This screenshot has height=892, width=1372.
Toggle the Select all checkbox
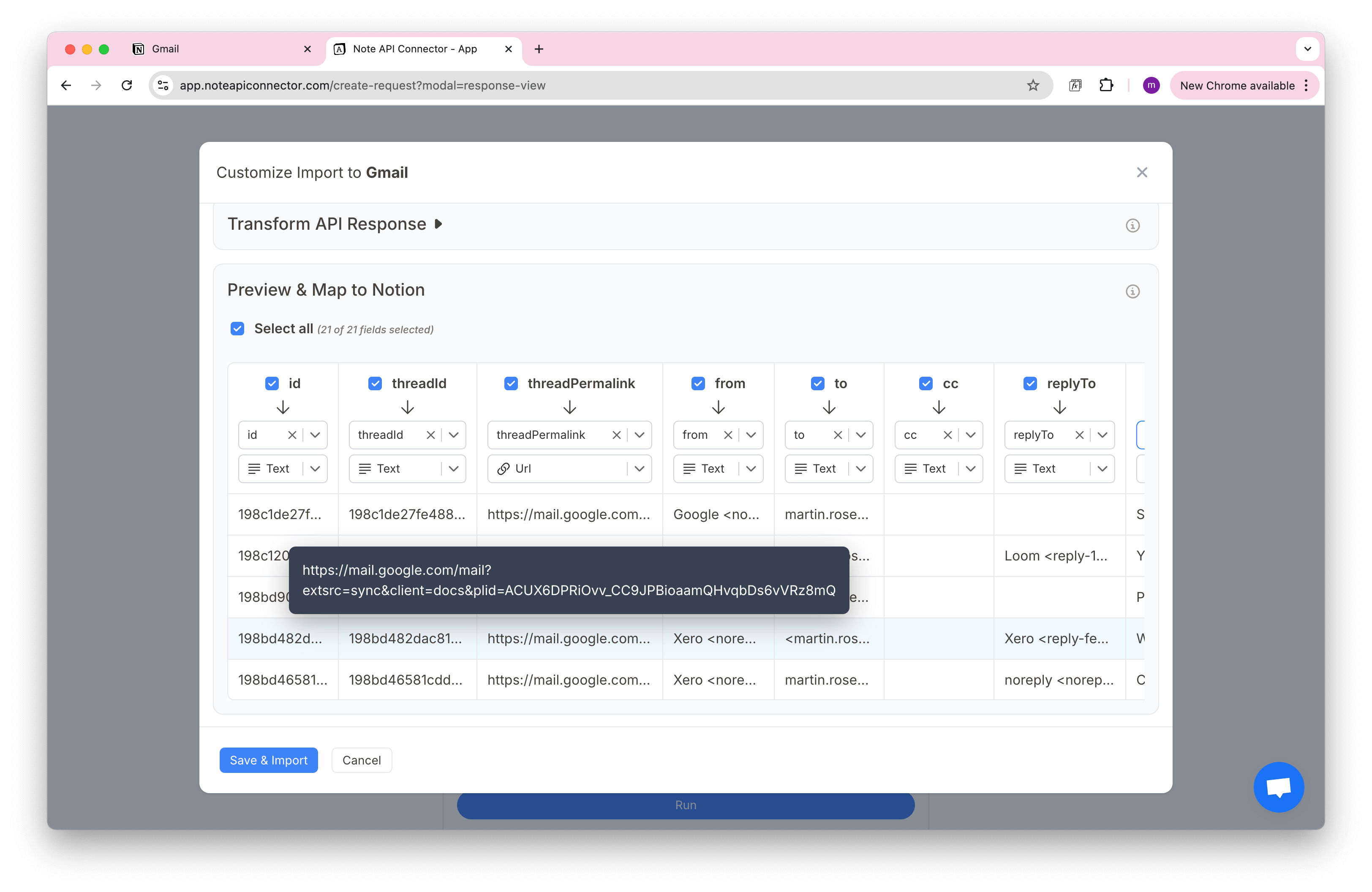[237, 329]
